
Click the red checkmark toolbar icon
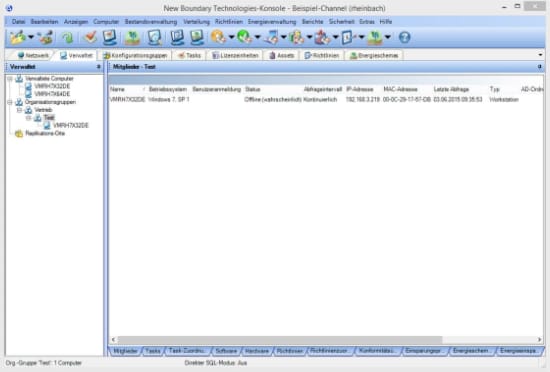click(x=90, y=37)
